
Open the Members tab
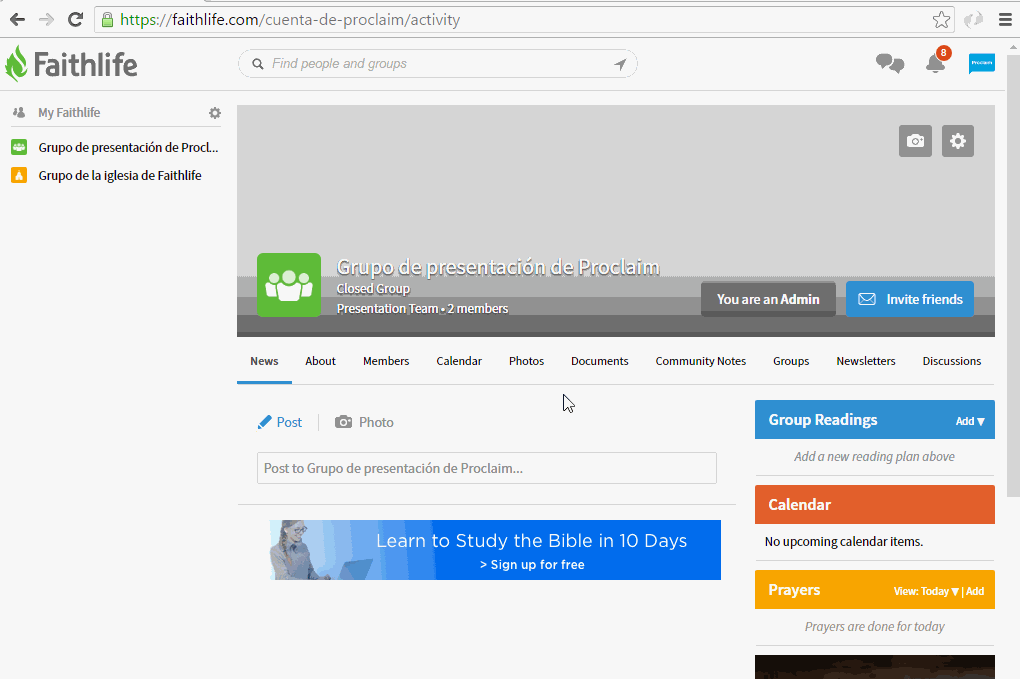[x=386, y=361]
